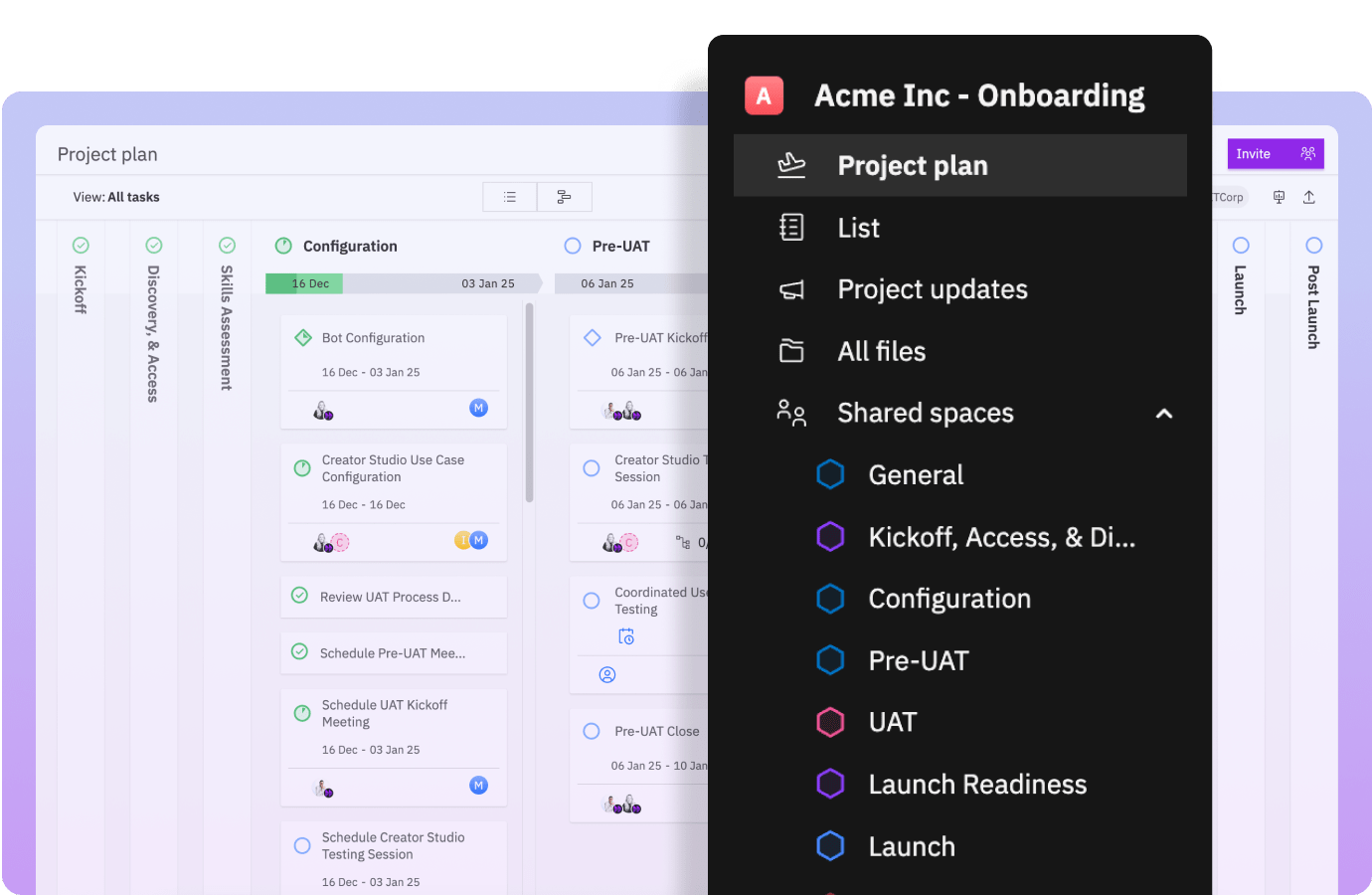This screenshot has height=895, width=1372.
Task: Switch to Gantt timeline view button
Action: point(565,197)
